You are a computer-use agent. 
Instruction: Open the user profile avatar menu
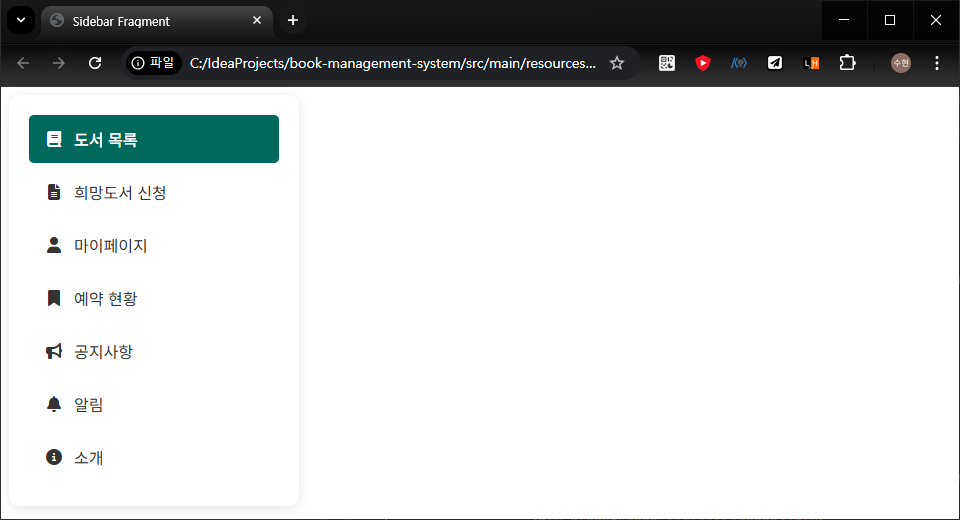tap(901, 63)
